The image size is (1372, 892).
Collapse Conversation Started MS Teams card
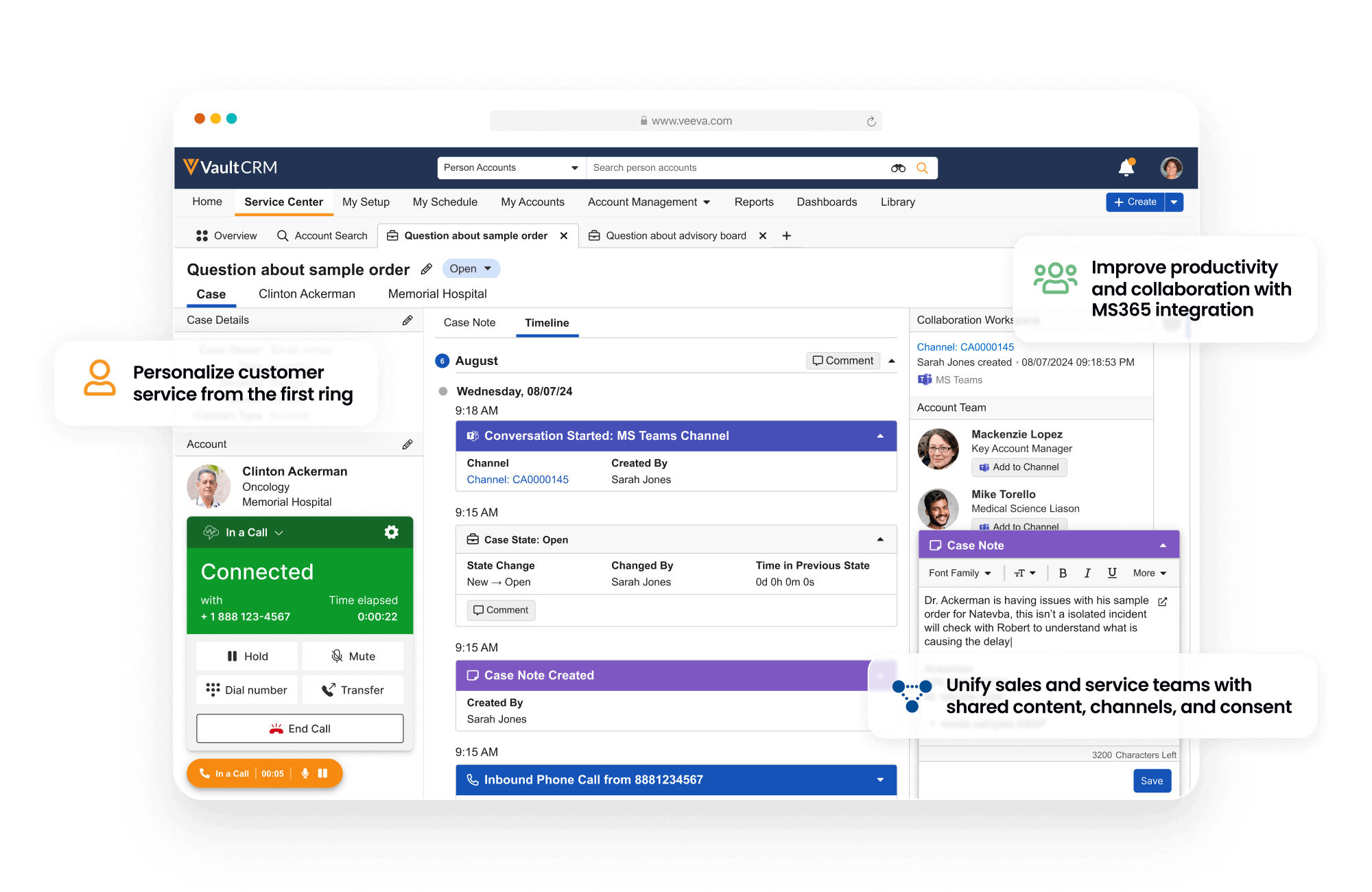[x=880, y=436]
